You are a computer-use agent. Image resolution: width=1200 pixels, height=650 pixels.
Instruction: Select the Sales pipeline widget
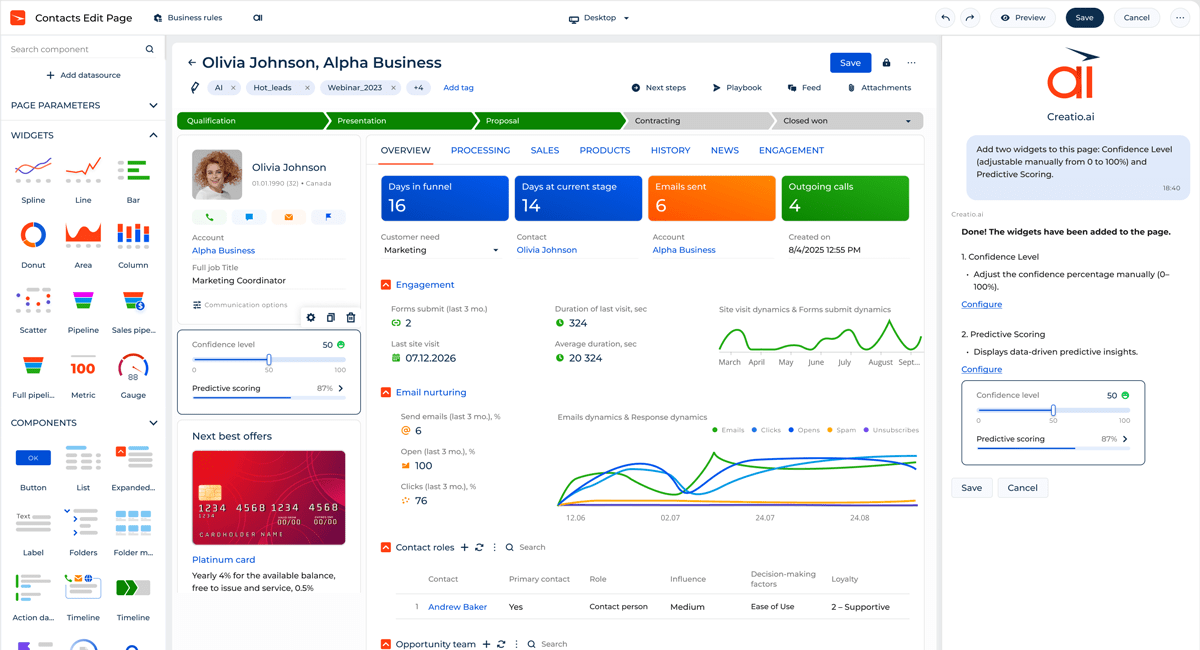click(133, 302)
